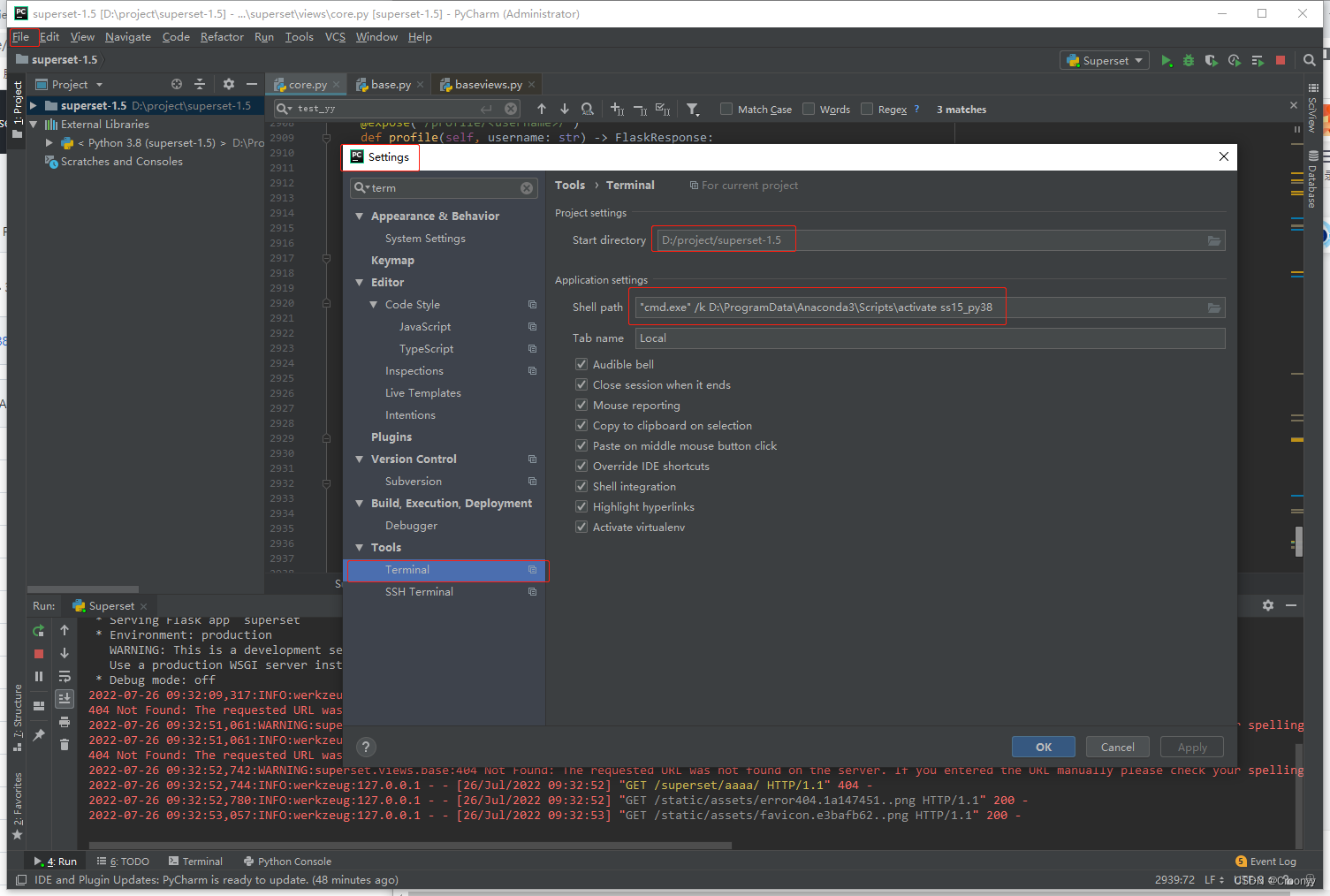Click the Search Everywhere magnifier icon
1330x896 pixels.
coord(1309,61)
